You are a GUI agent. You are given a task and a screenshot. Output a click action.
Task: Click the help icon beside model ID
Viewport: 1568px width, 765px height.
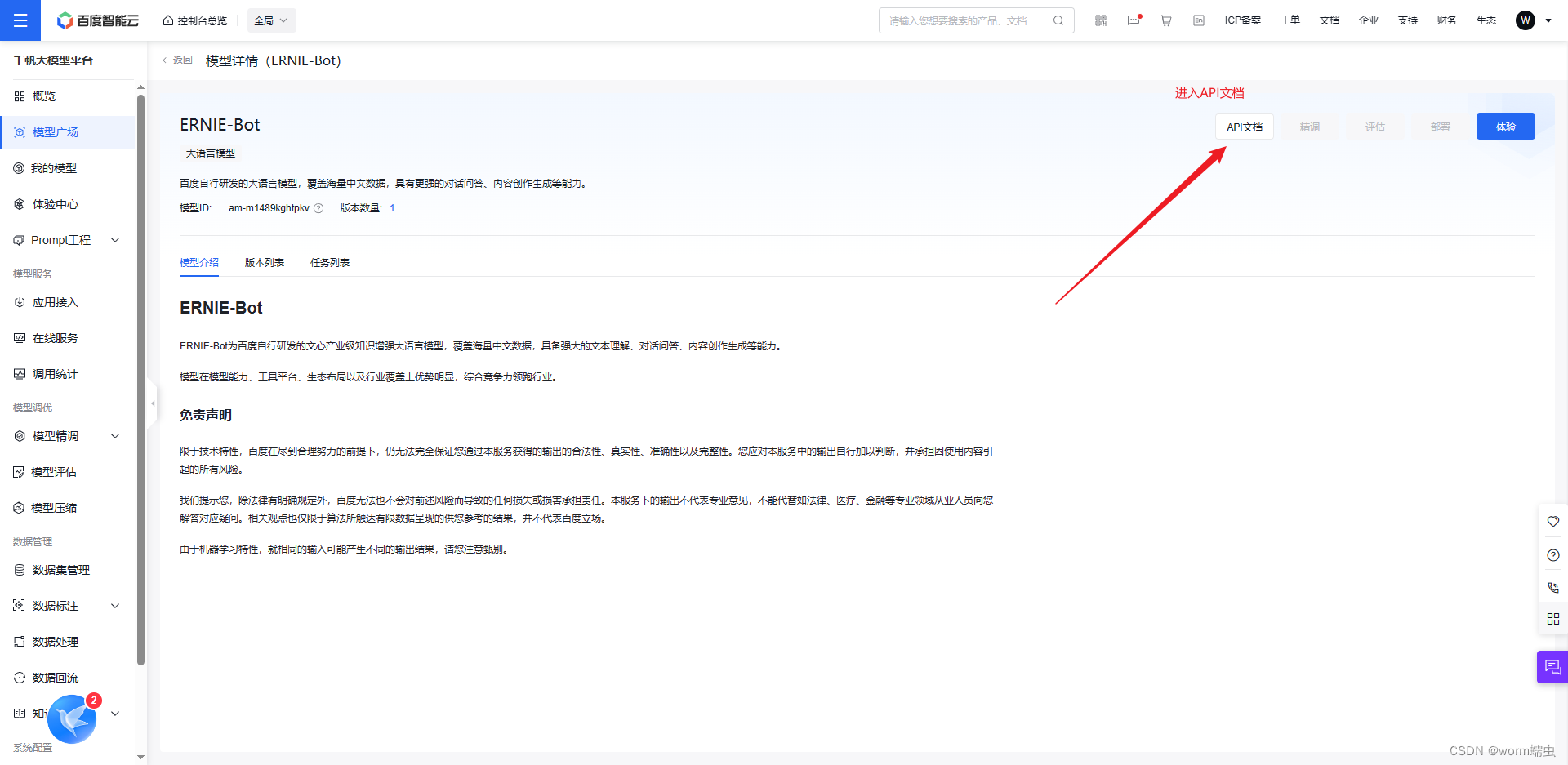tap(319, 208)
